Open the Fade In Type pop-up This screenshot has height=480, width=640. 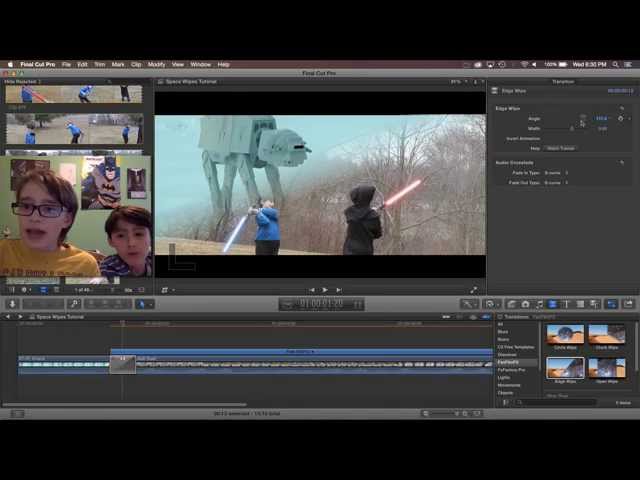pos(556,173)
